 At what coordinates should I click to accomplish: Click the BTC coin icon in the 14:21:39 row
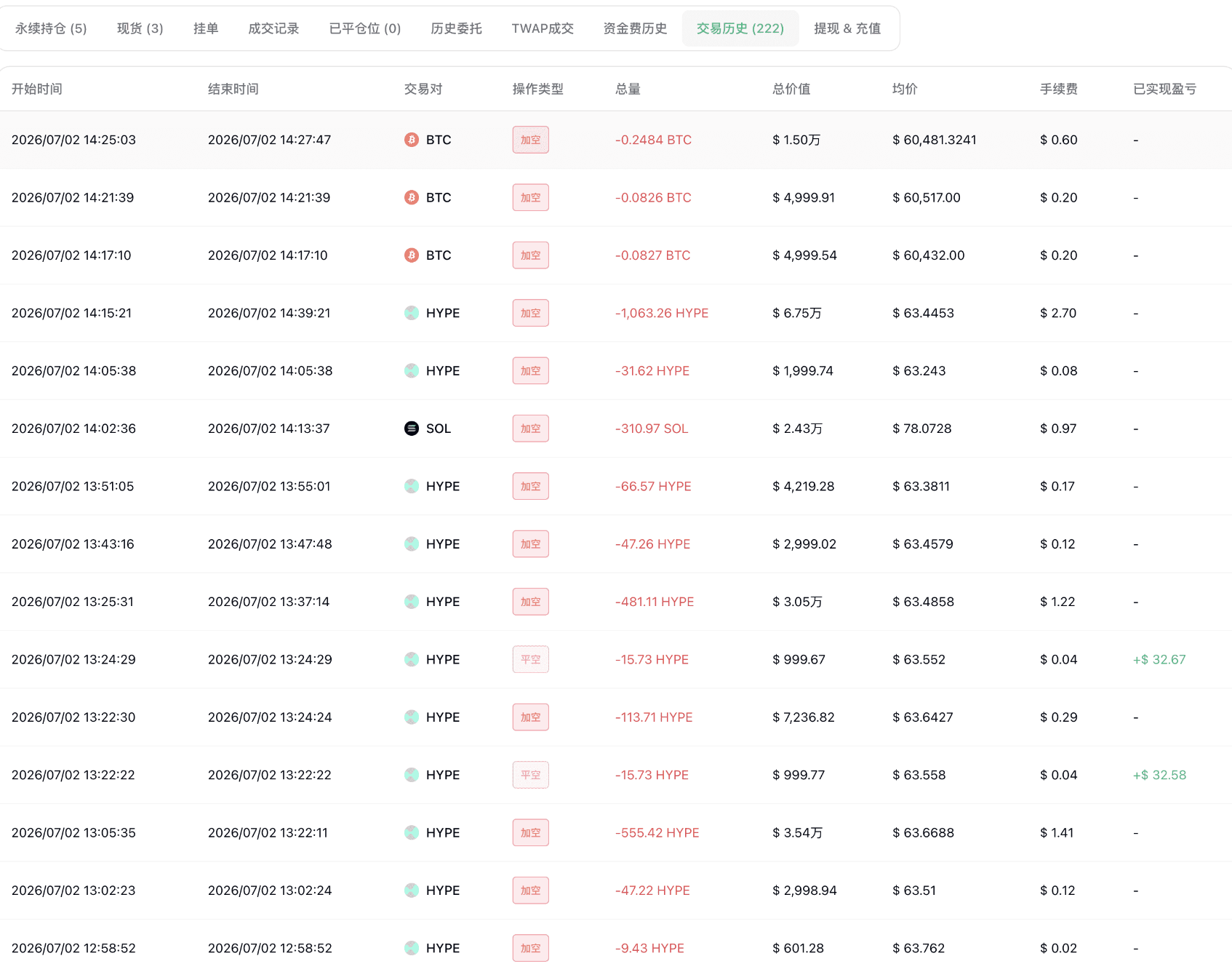412,197
